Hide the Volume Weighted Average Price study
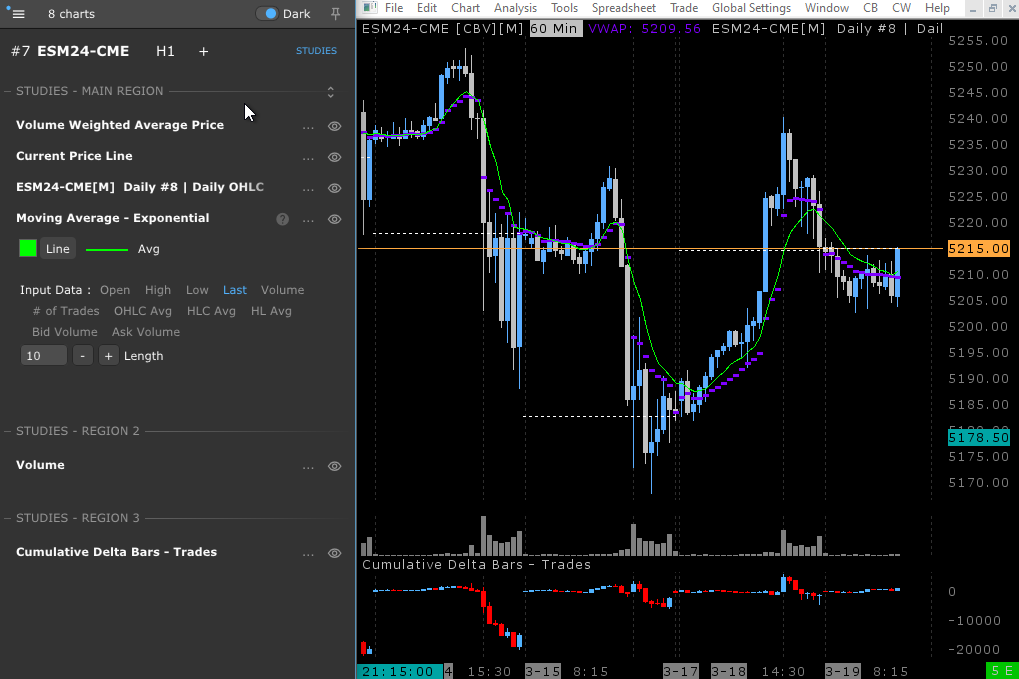The image size is (1019, 679). [335, 126]
